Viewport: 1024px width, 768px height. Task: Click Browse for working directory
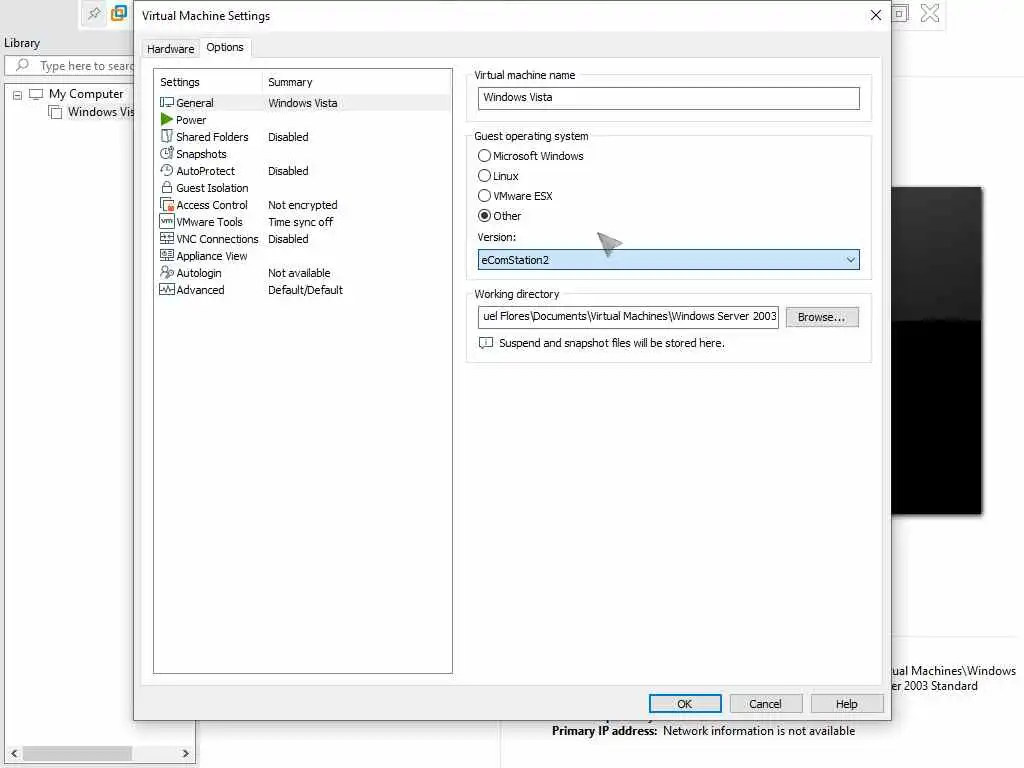[x=822, y=317]
